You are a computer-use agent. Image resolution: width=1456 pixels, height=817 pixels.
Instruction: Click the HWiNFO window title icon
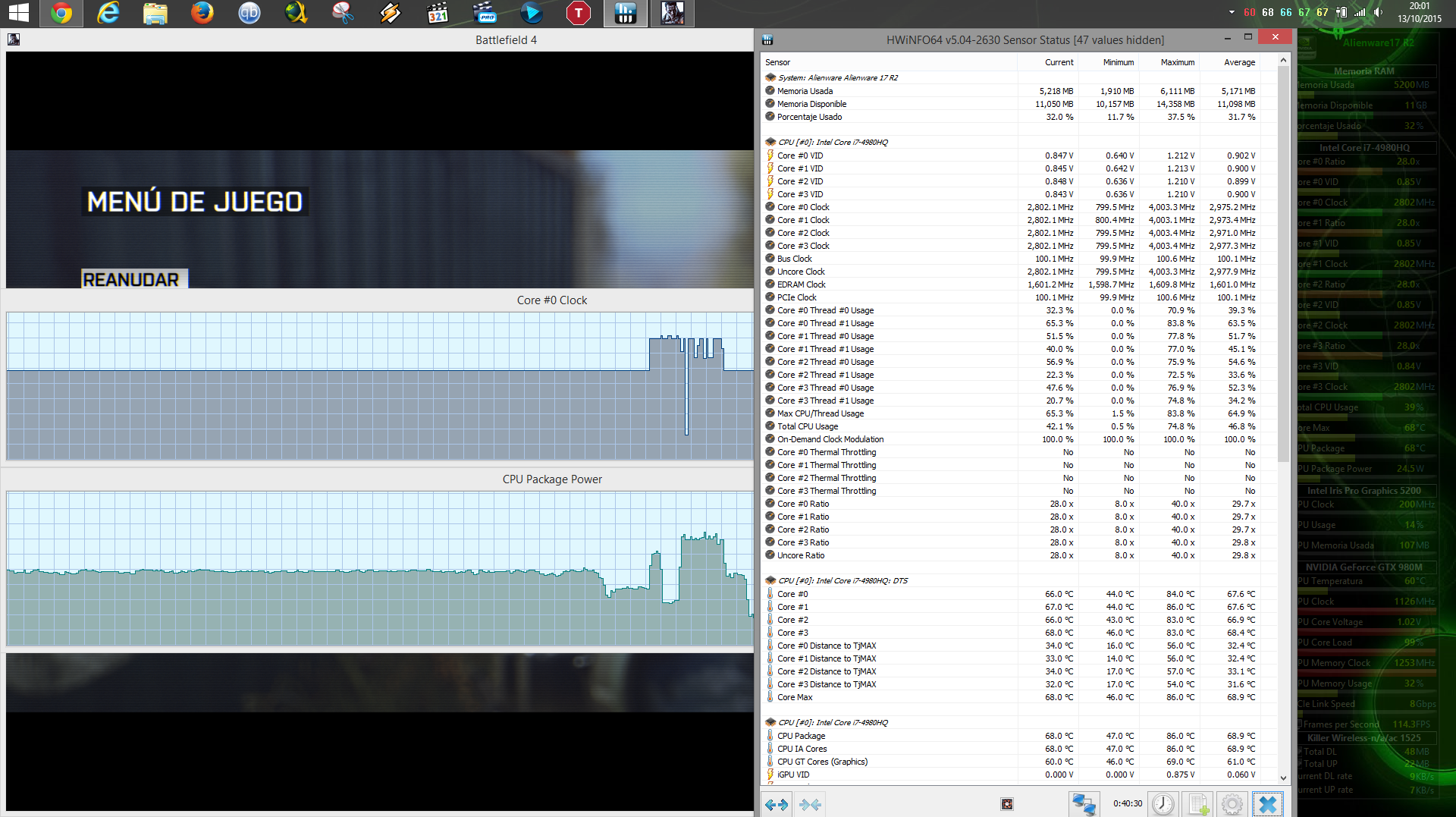point(767,39)
